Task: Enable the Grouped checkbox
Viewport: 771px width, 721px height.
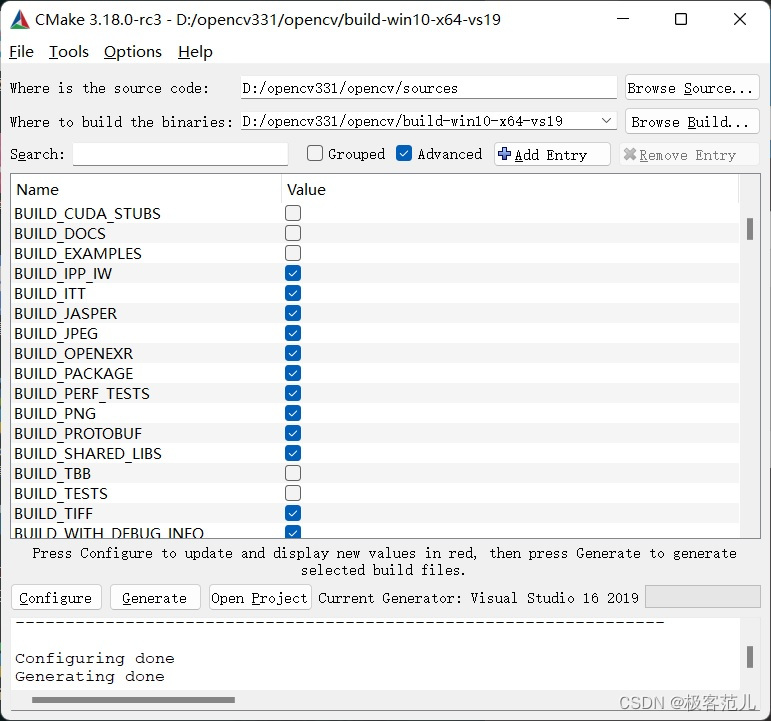Action: tap(315, 153)
